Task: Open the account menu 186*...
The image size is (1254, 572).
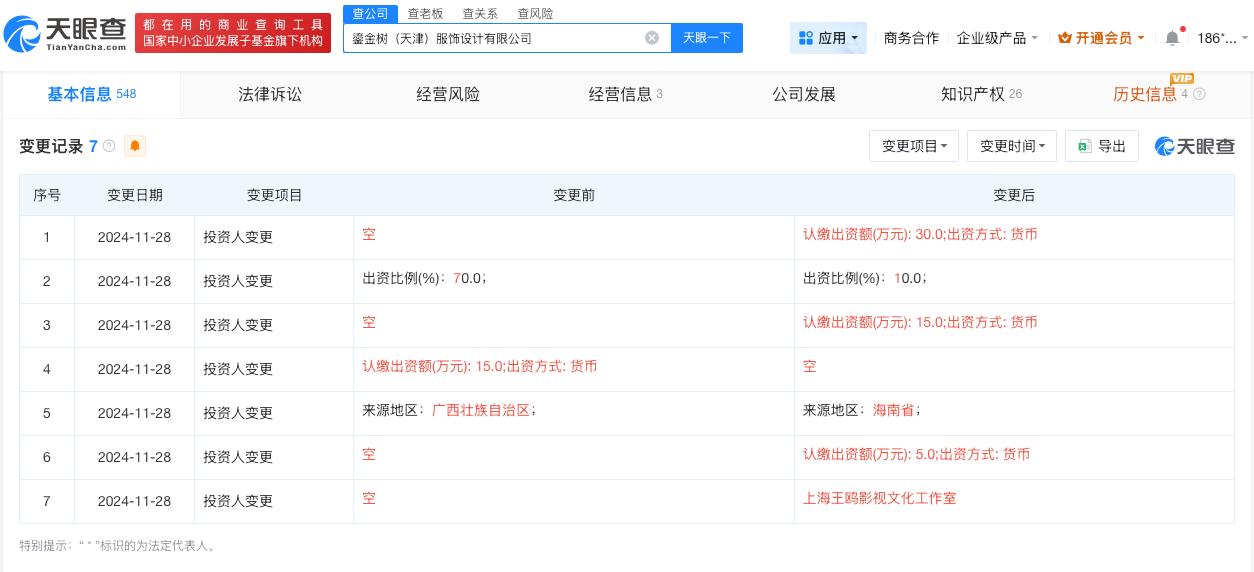Action: [x=1222, y=38]
